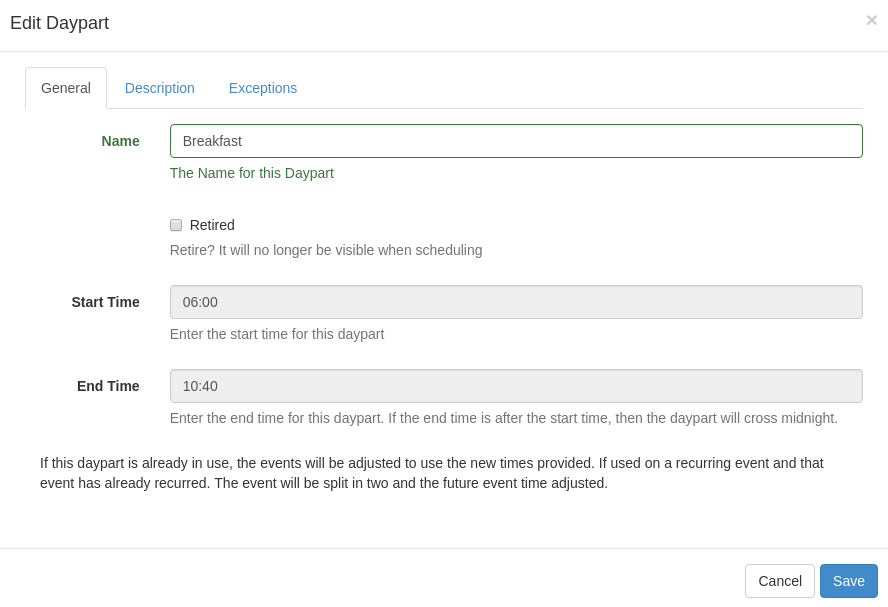Click the bold Name field label
The height and width of the screenshot is (607, 888).
click(120, 141)
